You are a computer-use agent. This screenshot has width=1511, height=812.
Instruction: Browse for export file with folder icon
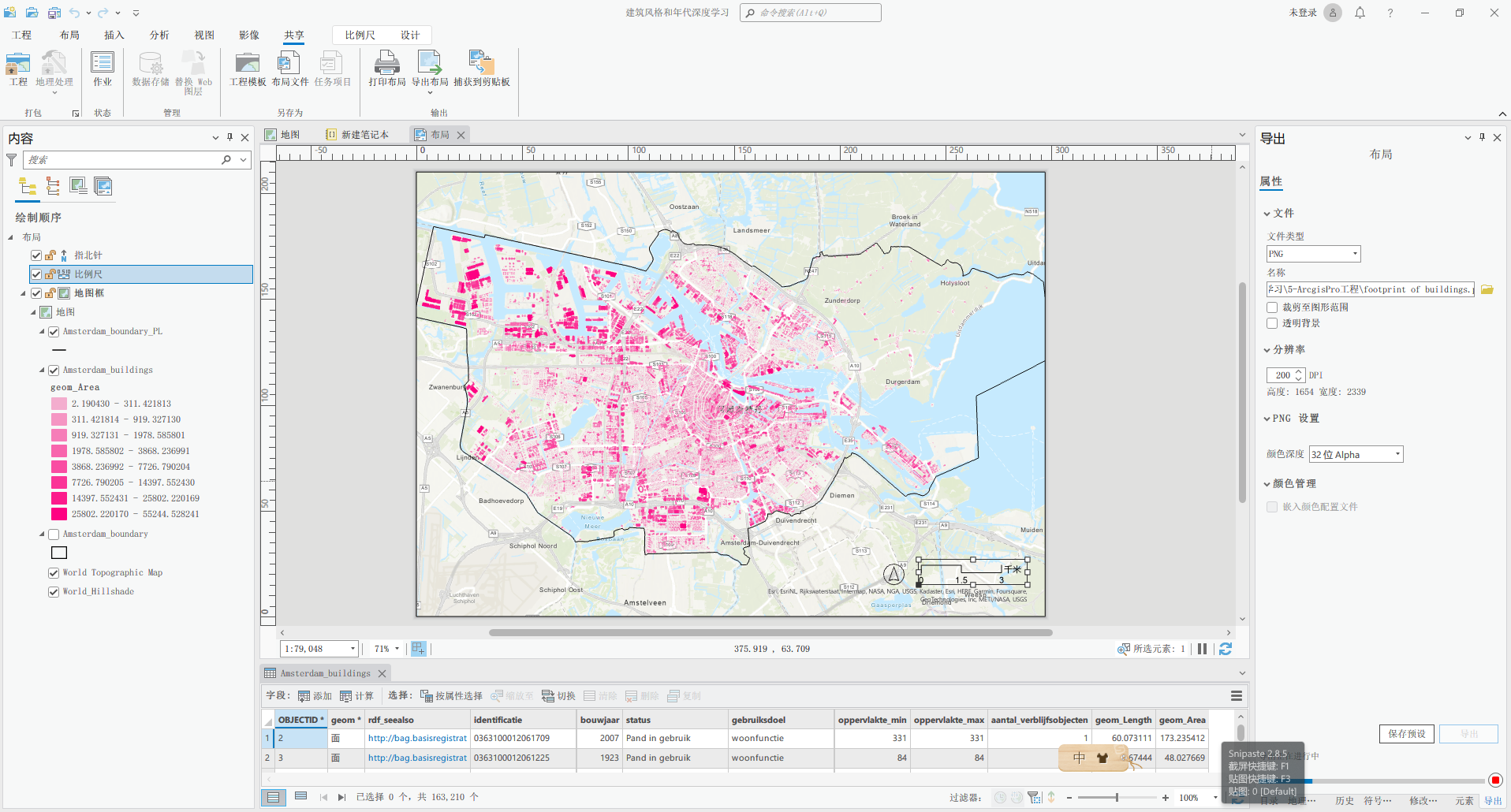1487,289
